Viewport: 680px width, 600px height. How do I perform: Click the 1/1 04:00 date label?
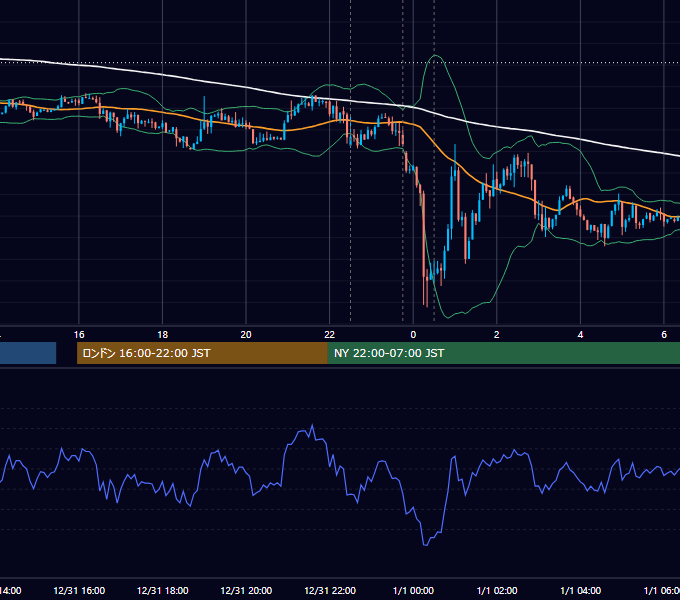pos(581,591)
